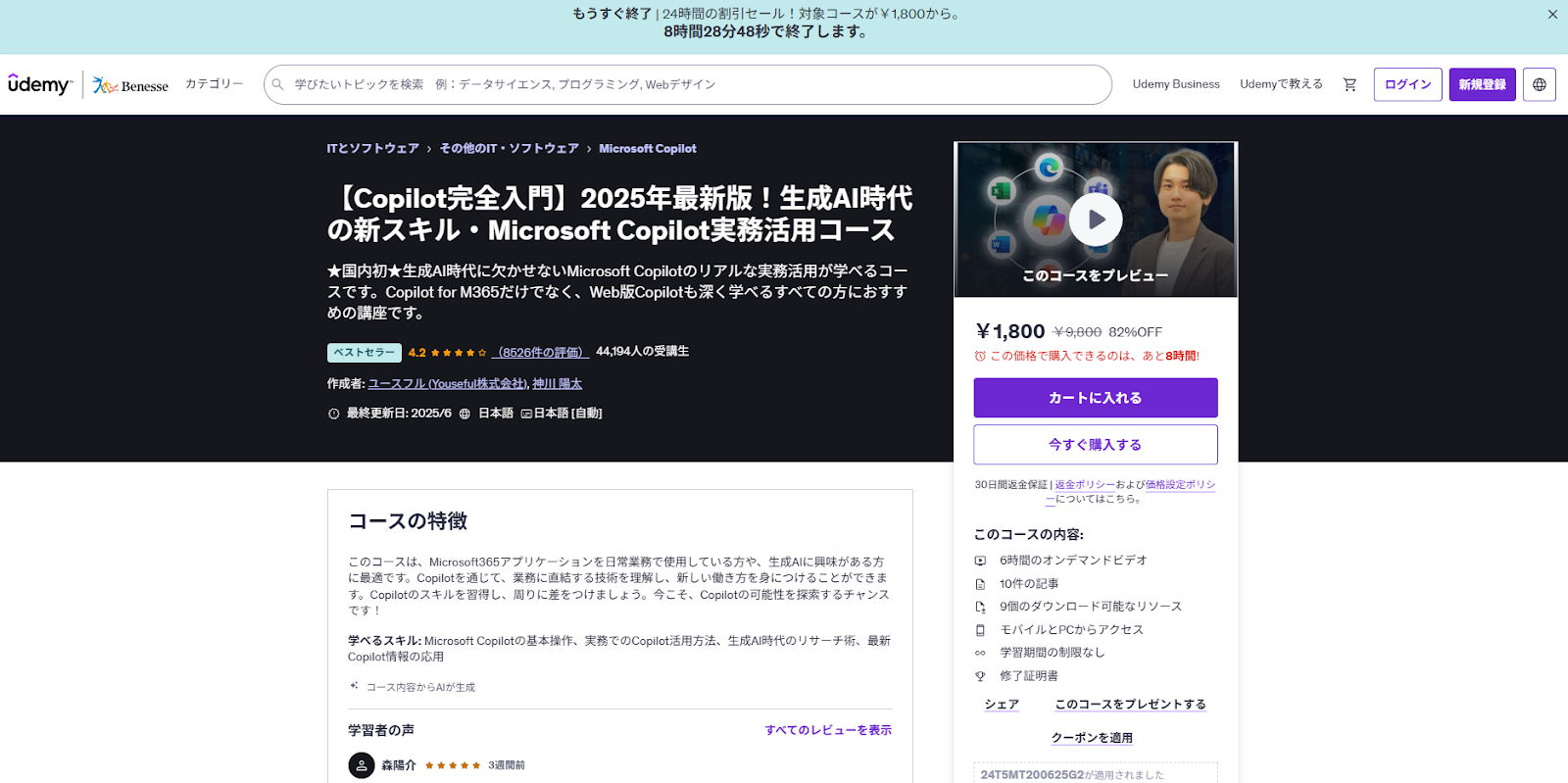The height and width of the screenshot is (783, 1568).
Task: Open Udemyで教える link
Action: pyautogui.click(x=1281, y=84)
